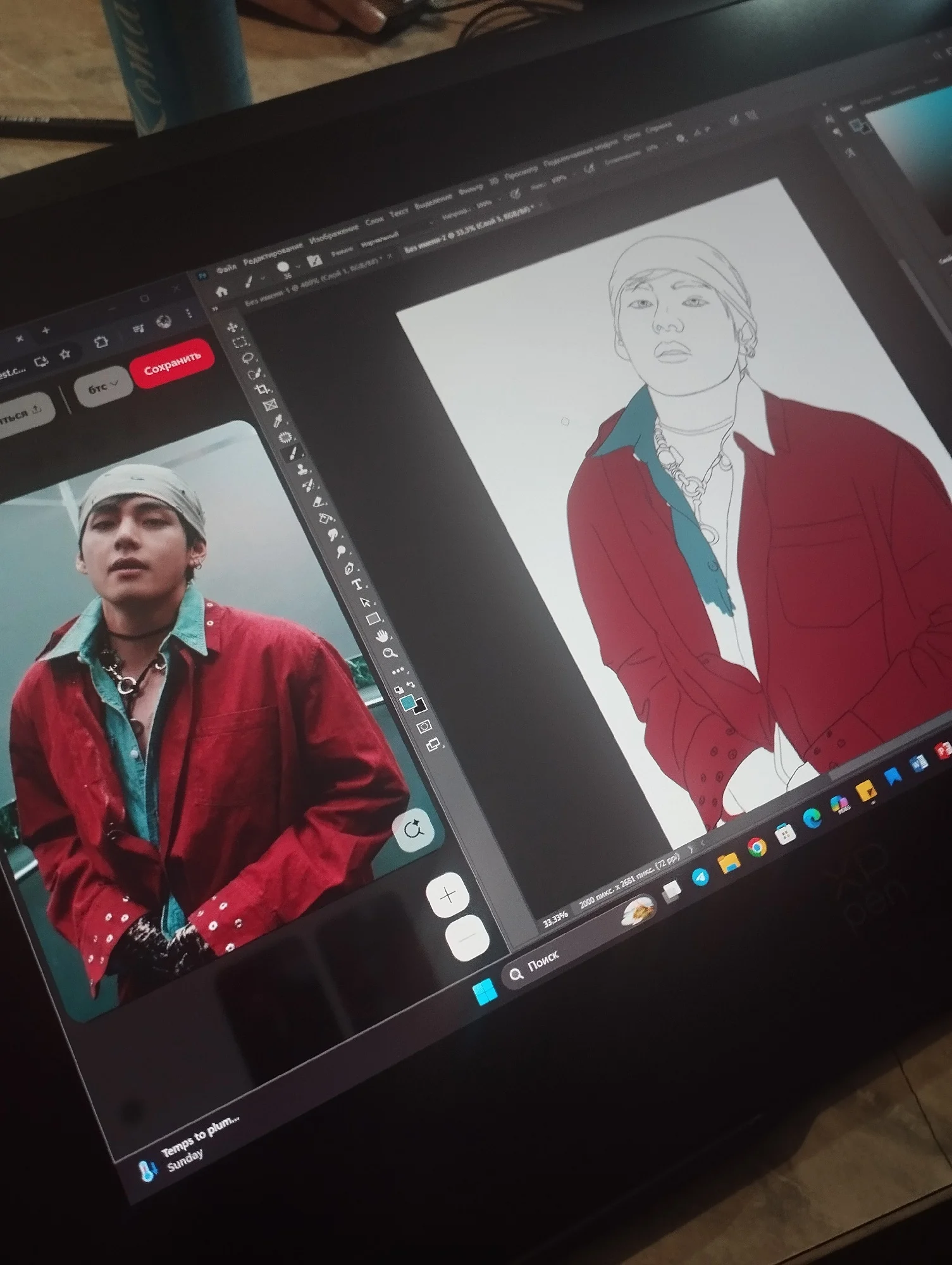
Task: Select the Crop tool
Action: click(x=262, y=389)
